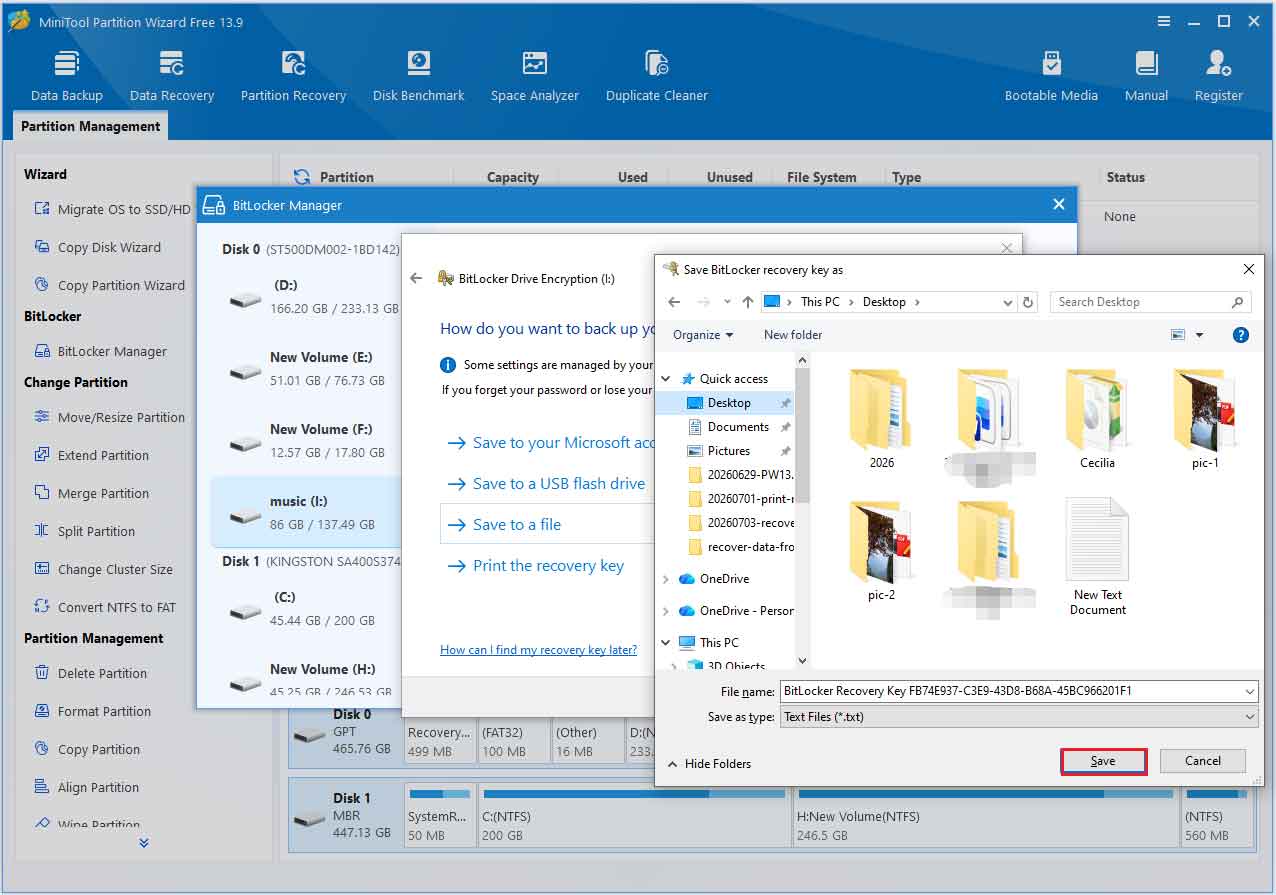
Task: Select the H:New Volume(NTFS) partition block
Action: tap(984, 816)
